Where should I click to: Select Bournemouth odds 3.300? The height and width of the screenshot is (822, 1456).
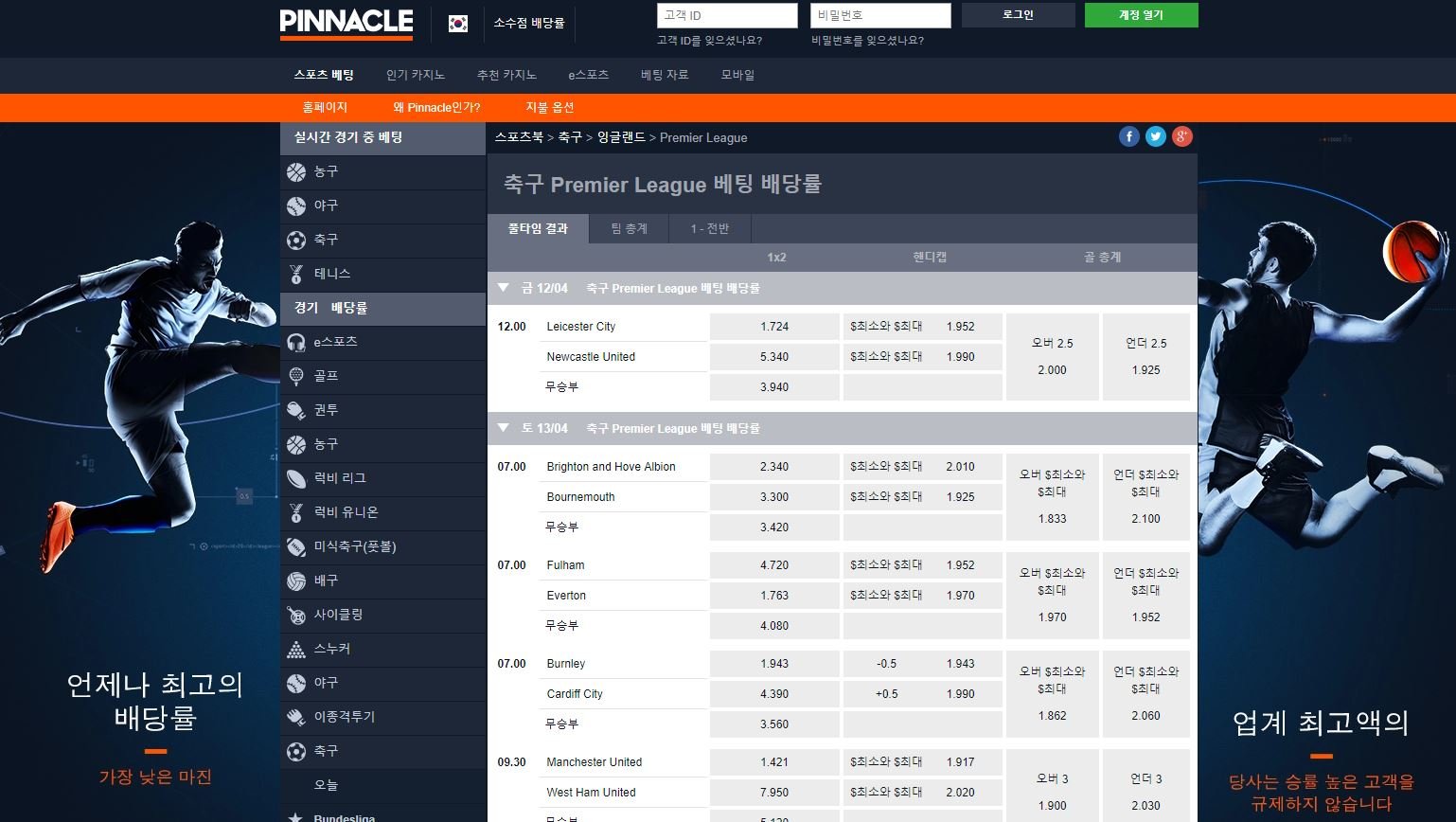coord(774,497)
